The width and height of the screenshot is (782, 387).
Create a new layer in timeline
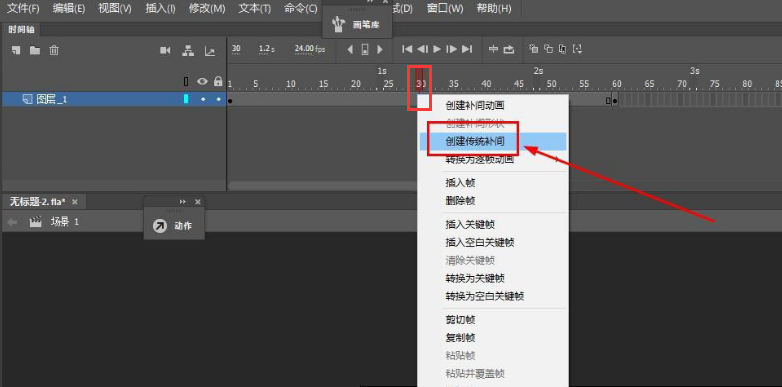click(x=16, y=50)
